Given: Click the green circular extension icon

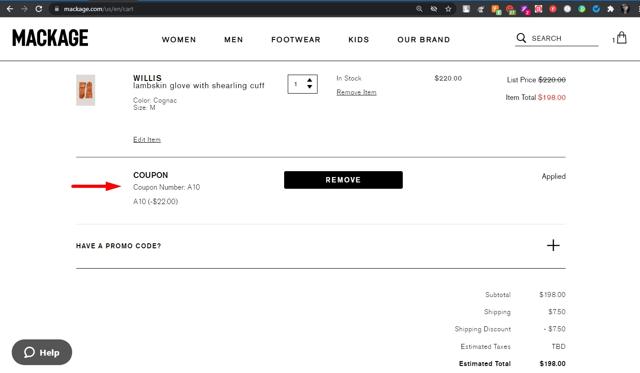Looking at the screenshot, I should (582, 9).
